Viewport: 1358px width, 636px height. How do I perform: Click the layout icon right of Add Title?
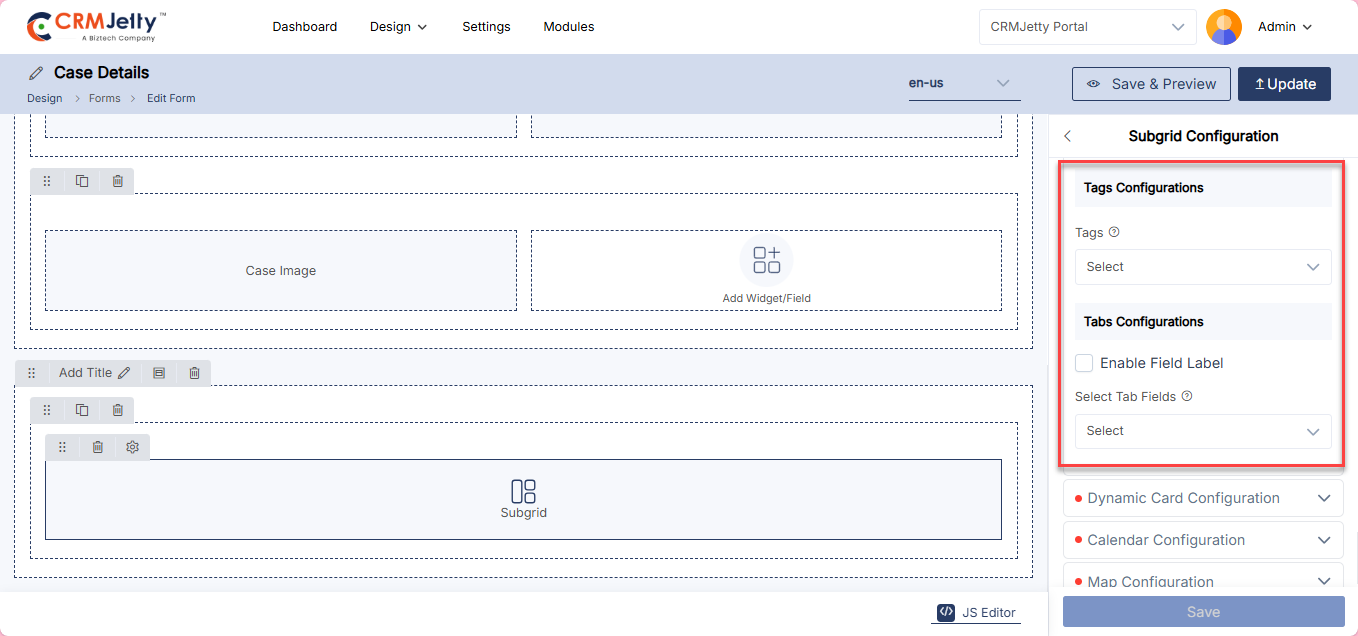coord(159,373)
